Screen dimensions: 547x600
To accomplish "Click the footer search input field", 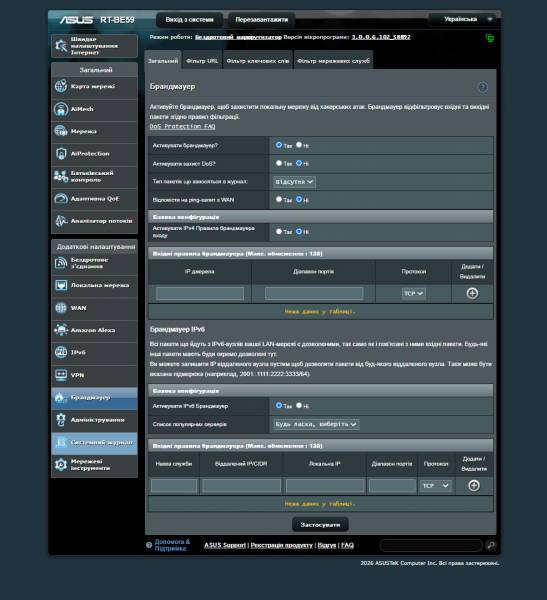I will 431,545.
